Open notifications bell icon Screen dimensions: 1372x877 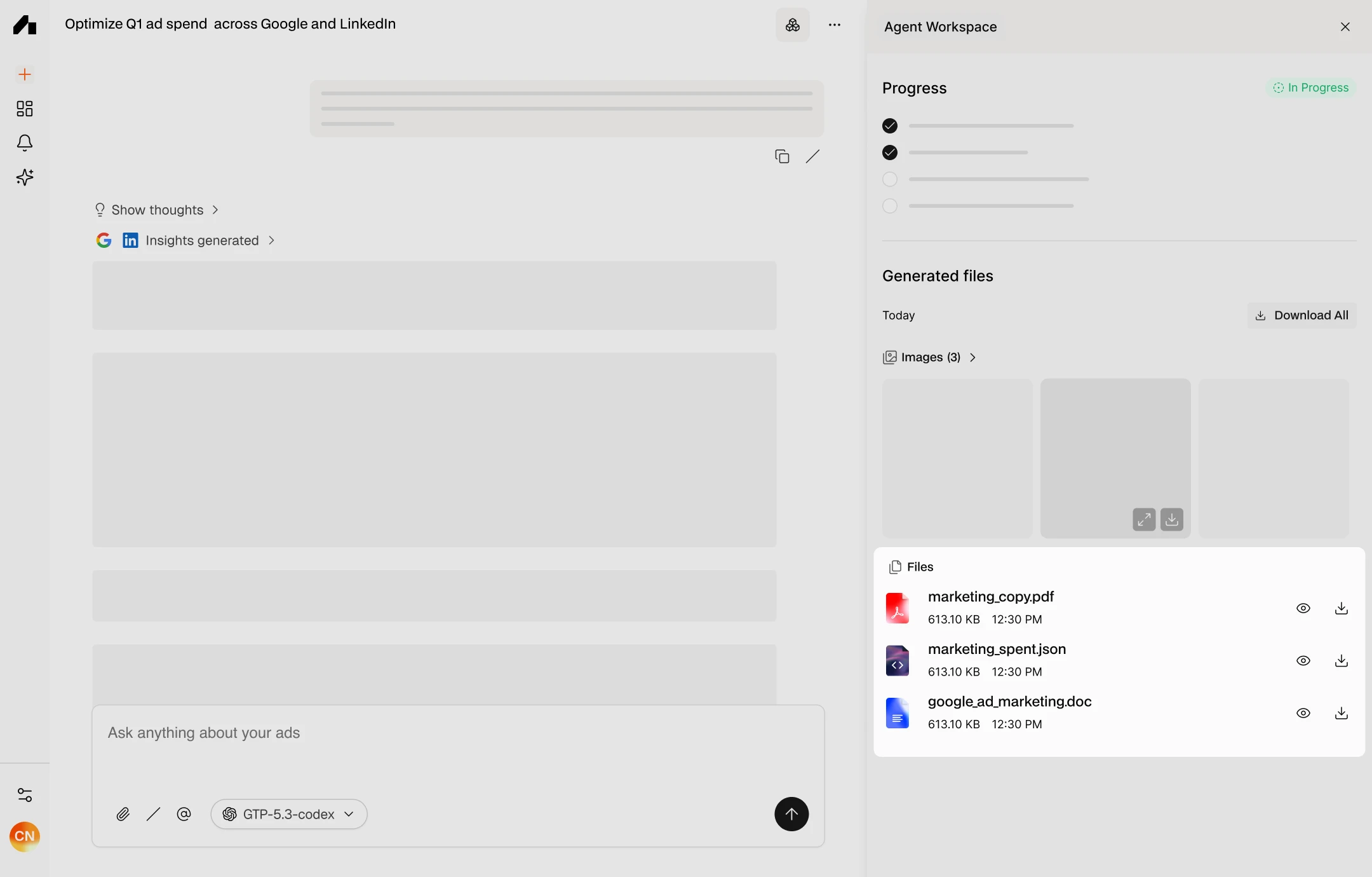(24, 142)
